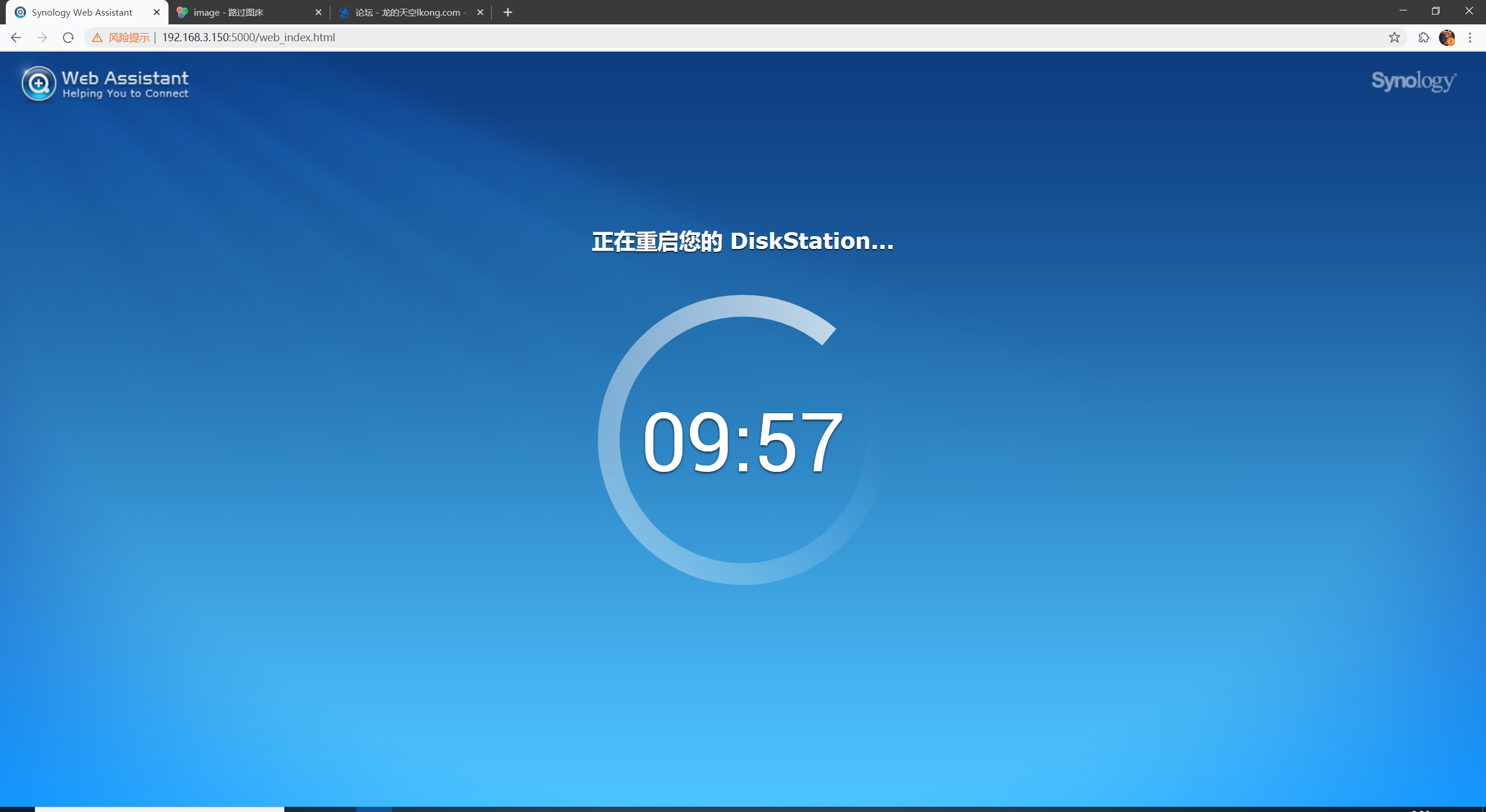The image size is (1486, 812).
Task: Restore down the browser window
Action: pyautogui.click(x=1436, y=11)
